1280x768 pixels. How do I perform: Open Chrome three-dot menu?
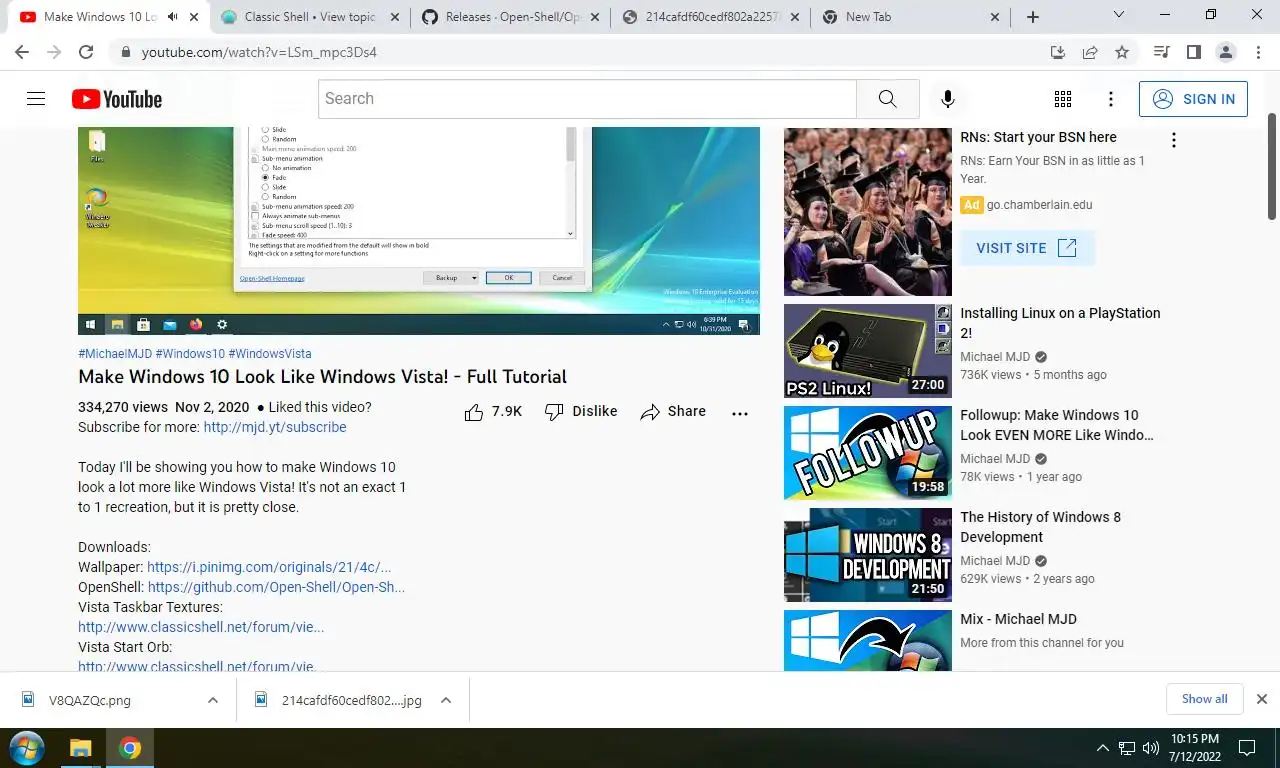tap(1257, 52)
